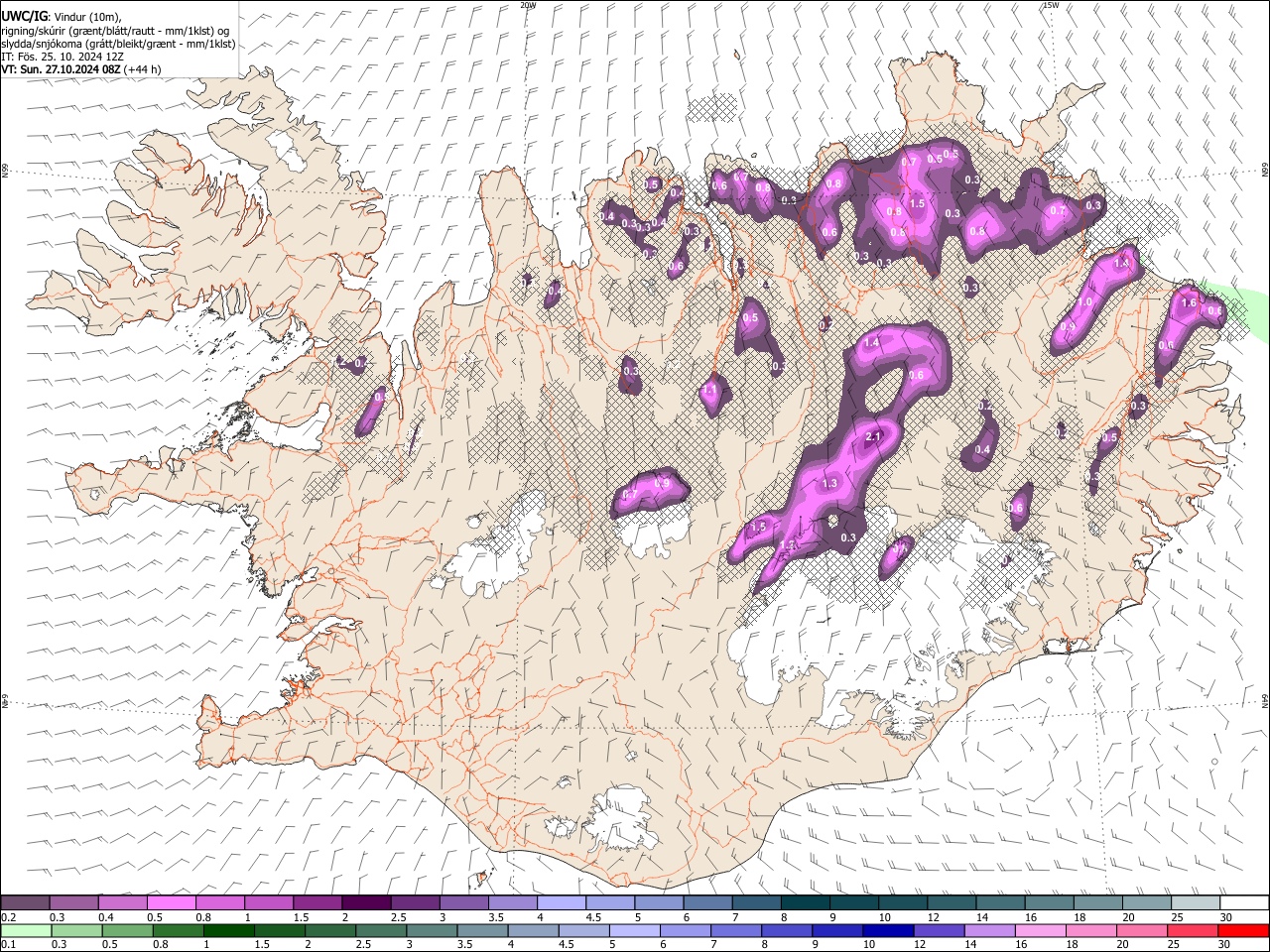This screenshot has width=1270, height=952.
Task: Select the light lavender 4 snow scale swatch
Action: tap(561, 902)
